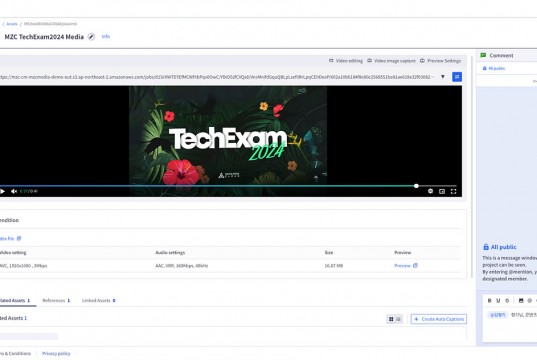The image size is (537, 360).
Task: Unmute the video player audio
Action: (x=14, y=191)
